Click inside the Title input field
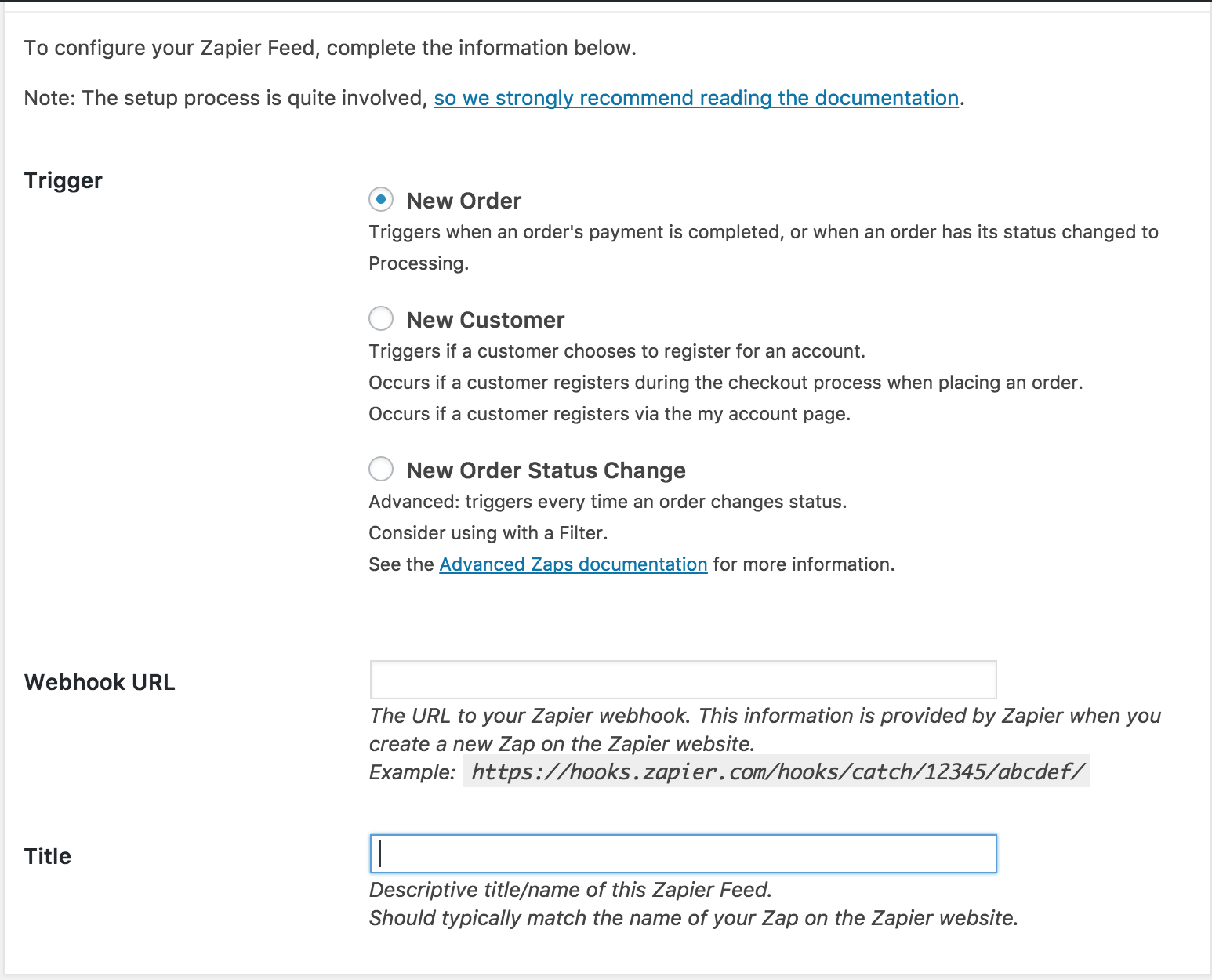The height and width of the screenshot is (980, 1212). click(x=683, y=854)
